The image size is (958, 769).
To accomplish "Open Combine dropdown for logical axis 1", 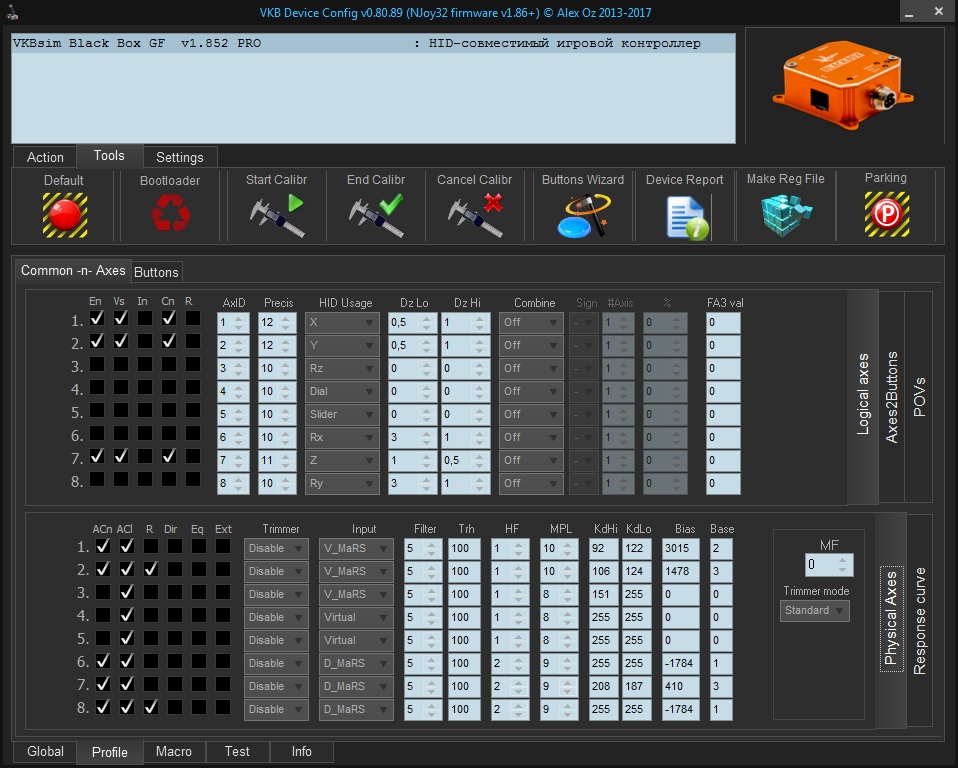I will [530, 323].
